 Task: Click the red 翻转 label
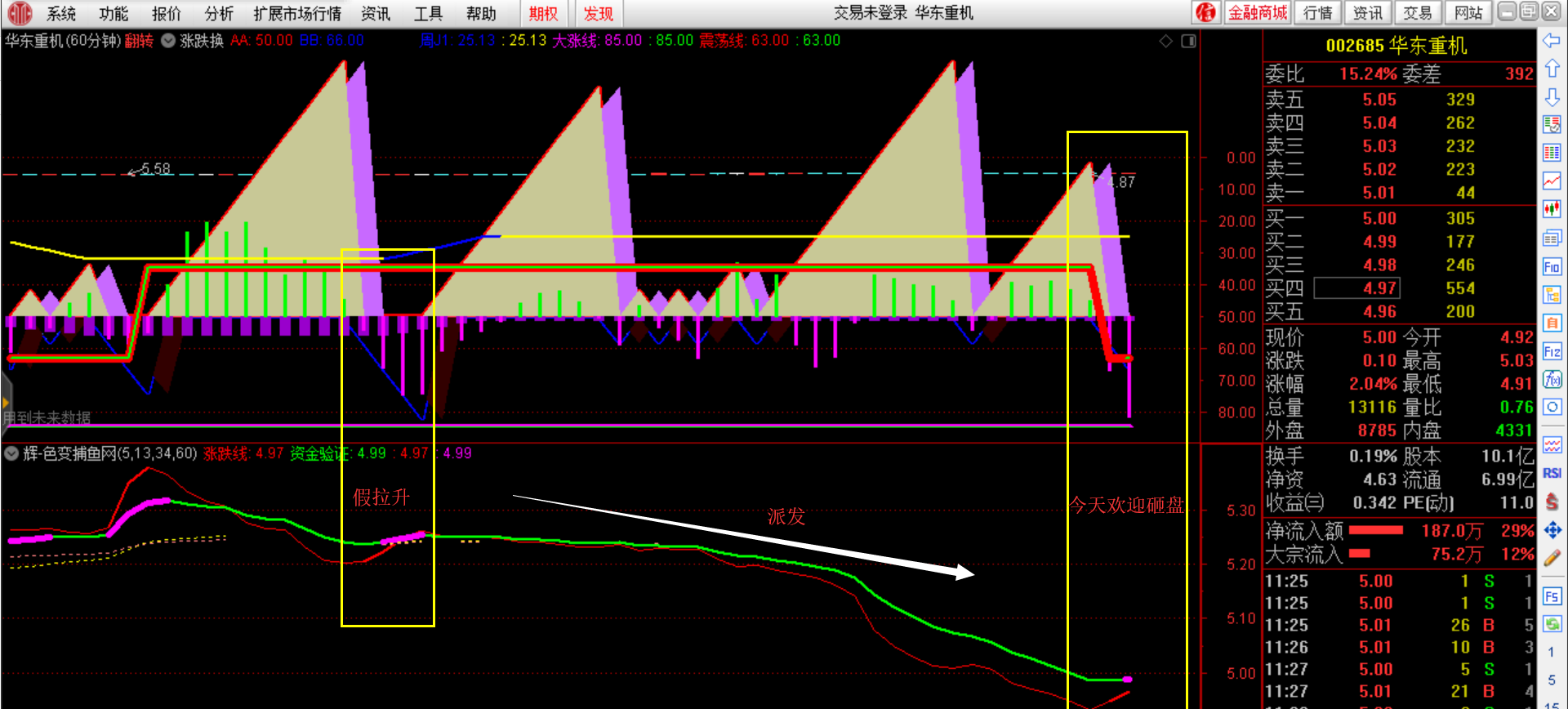coord(139,41)
